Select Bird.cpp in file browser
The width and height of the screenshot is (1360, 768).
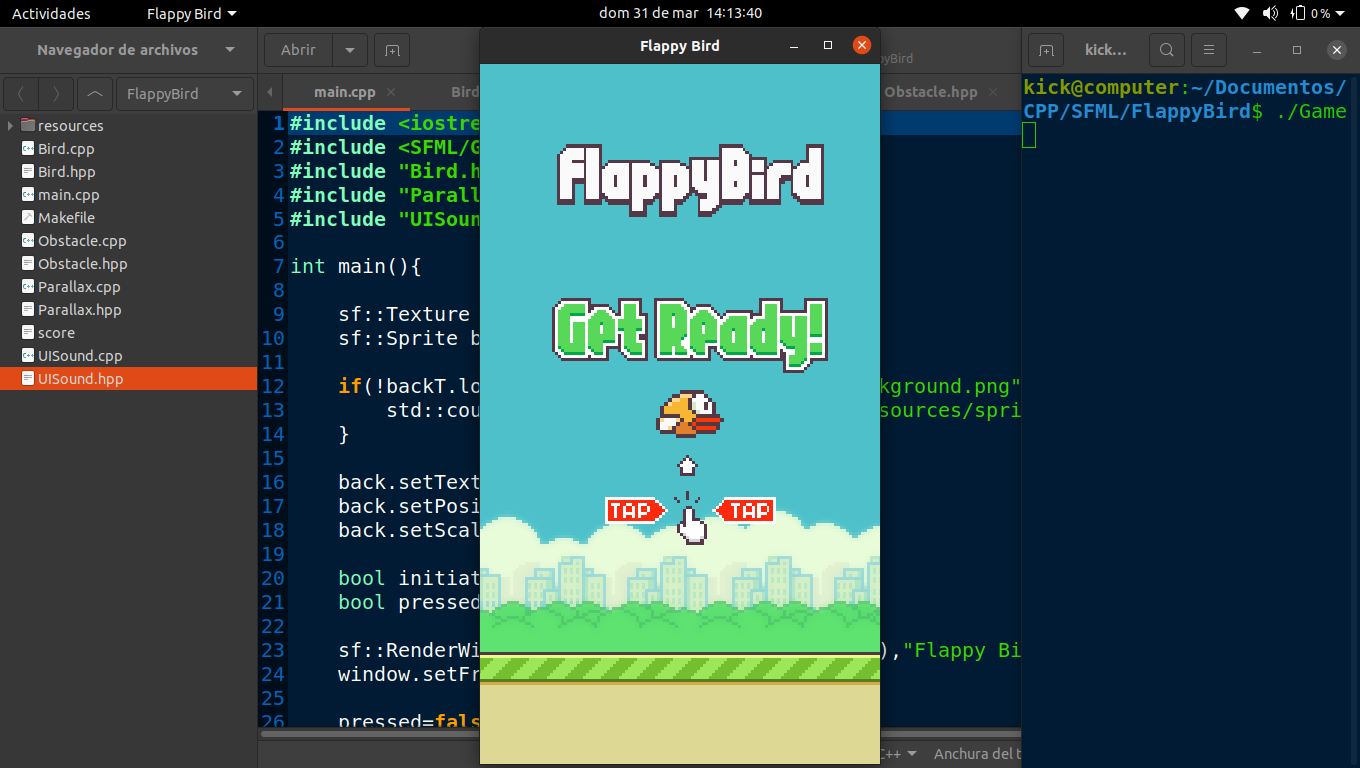(66, 149)
